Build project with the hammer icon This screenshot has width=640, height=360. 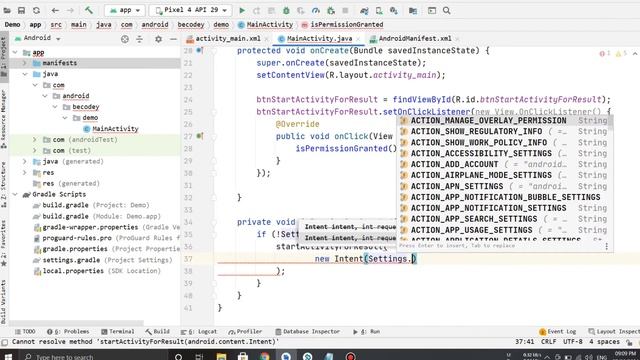(89, 10)
